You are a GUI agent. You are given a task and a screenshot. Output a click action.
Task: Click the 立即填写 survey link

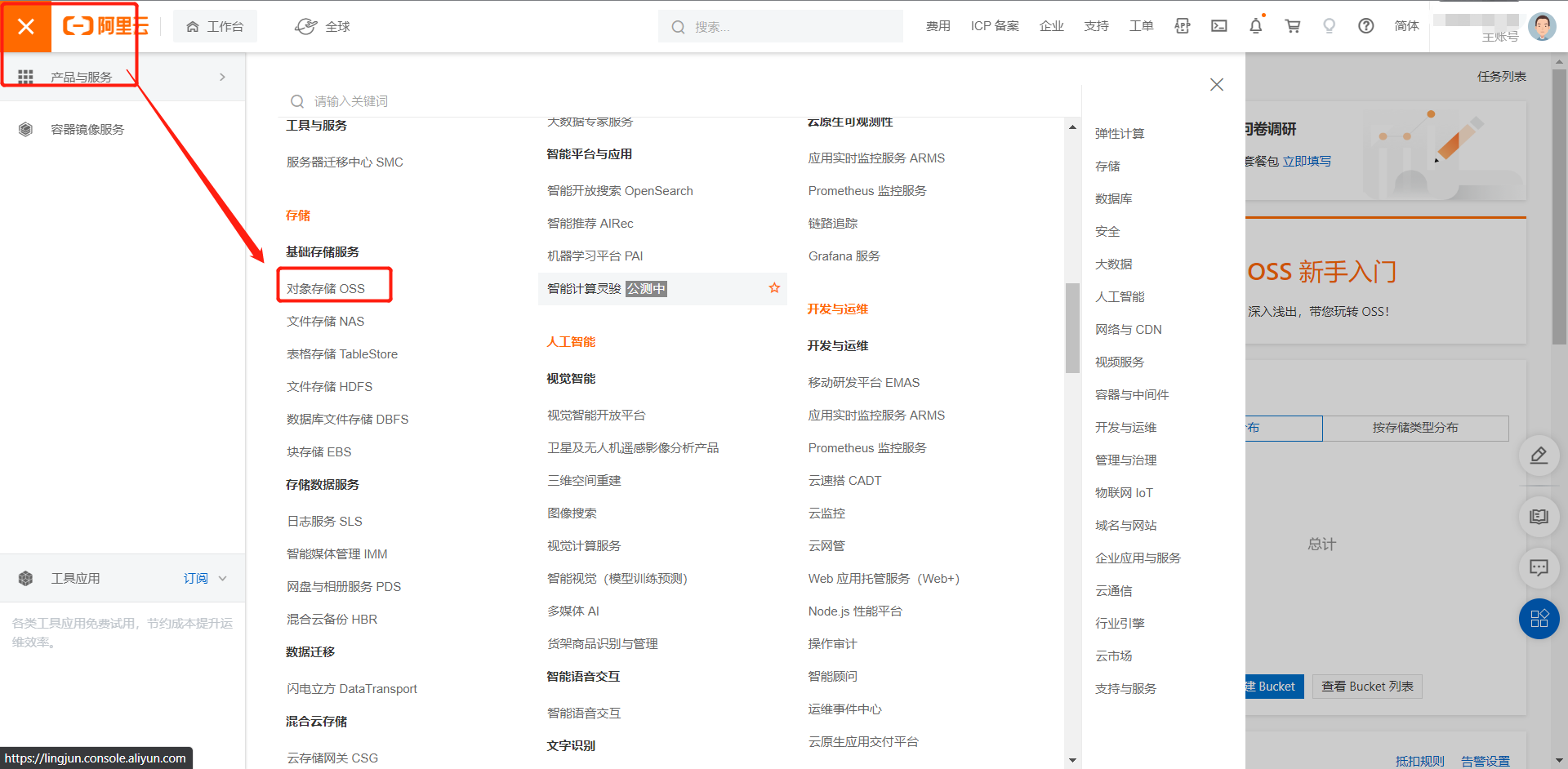coord(1307,161)
